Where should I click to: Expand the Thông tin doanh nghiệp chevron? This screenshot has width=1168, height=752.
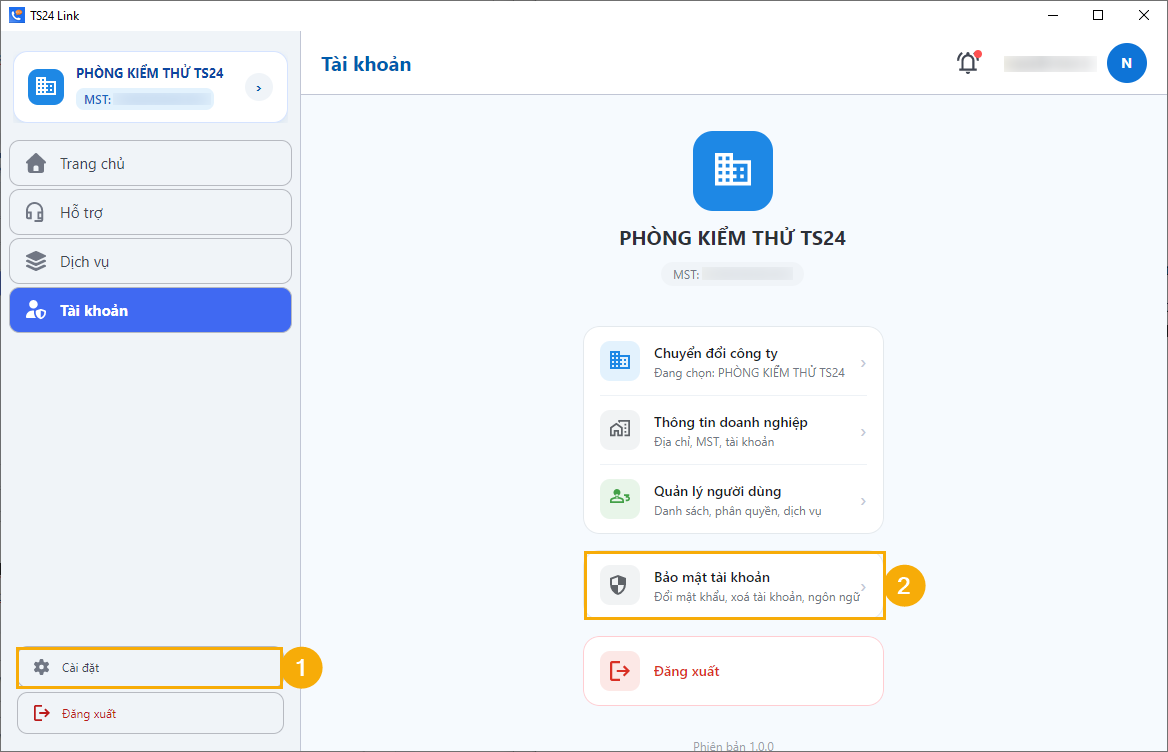click(863, 433)
